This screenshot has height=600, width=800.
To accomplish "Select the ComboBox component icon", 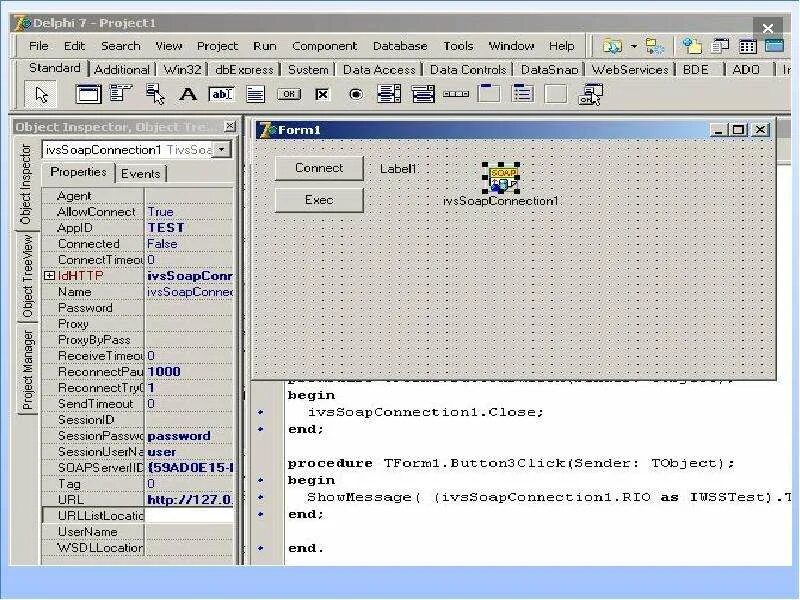I will [423, 94].
